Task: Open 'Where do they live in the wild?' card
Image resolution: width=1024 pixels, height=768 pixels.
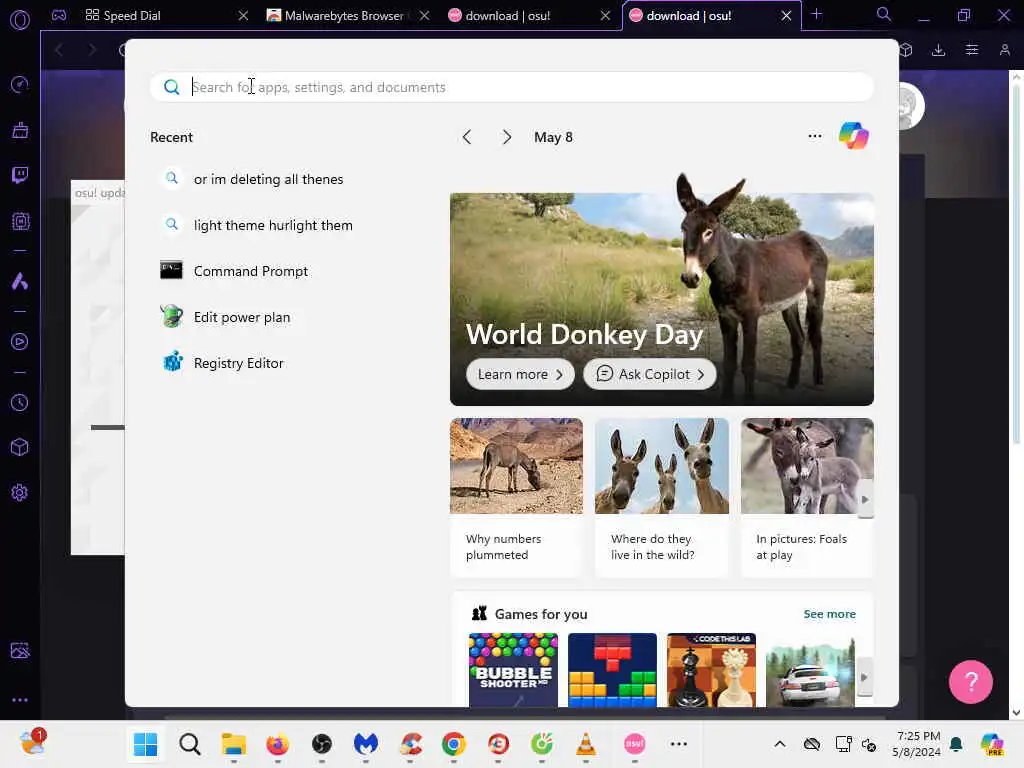Action: pos(662,498)
